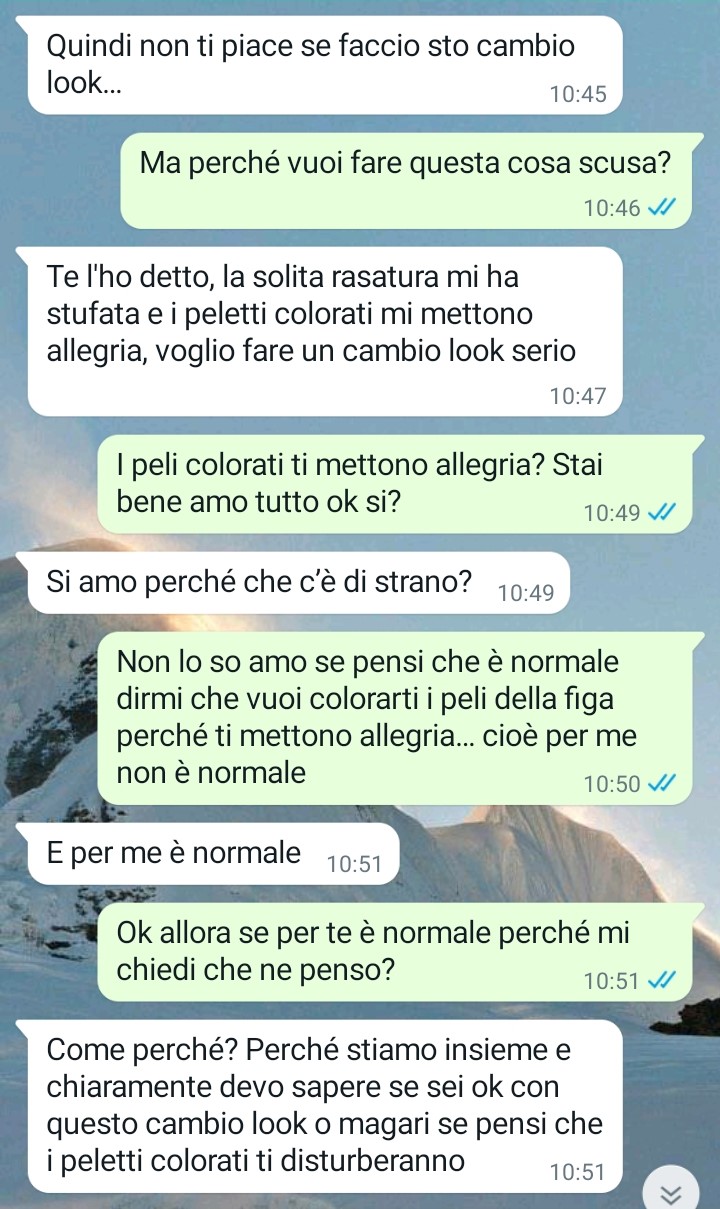720x1209 pixels.
Task: Click blue double check beside 10:50
Action: (x=663, y=783)
